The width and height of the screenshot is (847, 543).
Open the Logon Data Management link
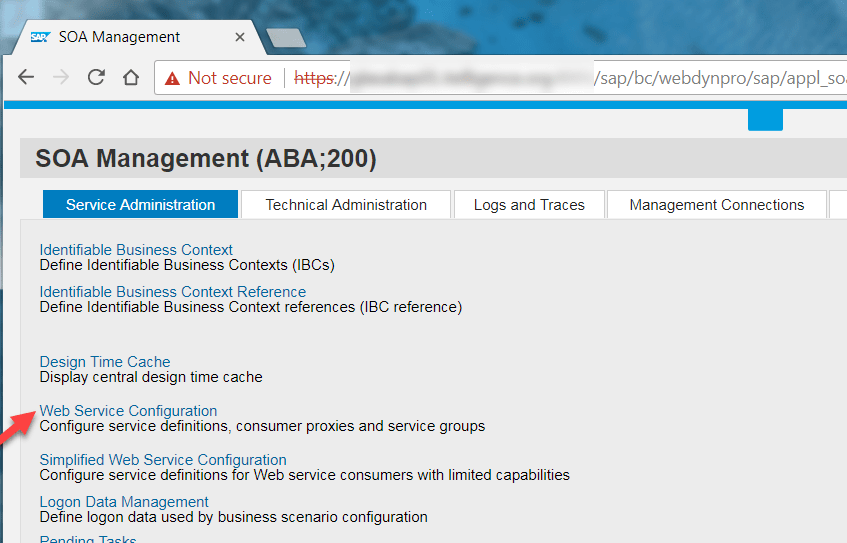click(124, 502)
